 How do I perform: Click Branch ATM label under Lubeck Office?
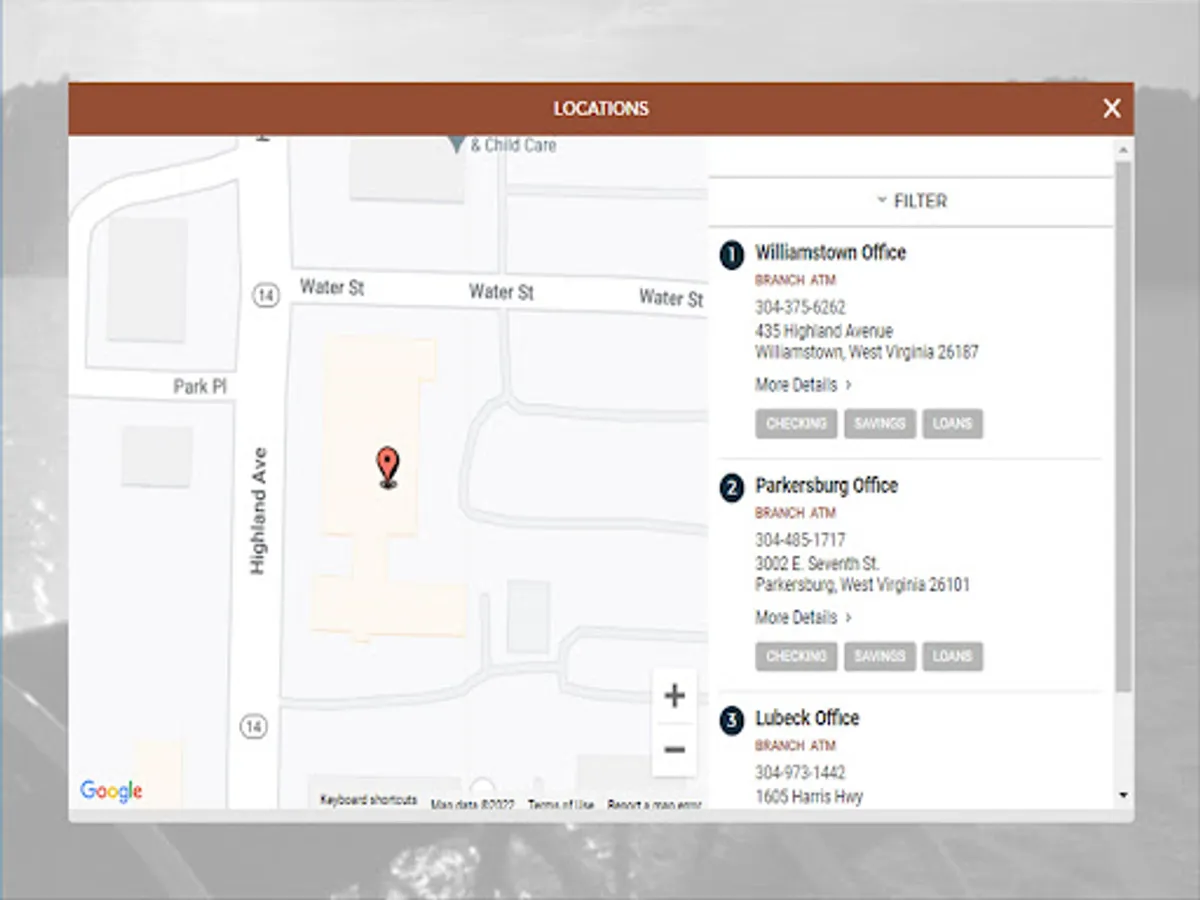click(x=795, y=746)
